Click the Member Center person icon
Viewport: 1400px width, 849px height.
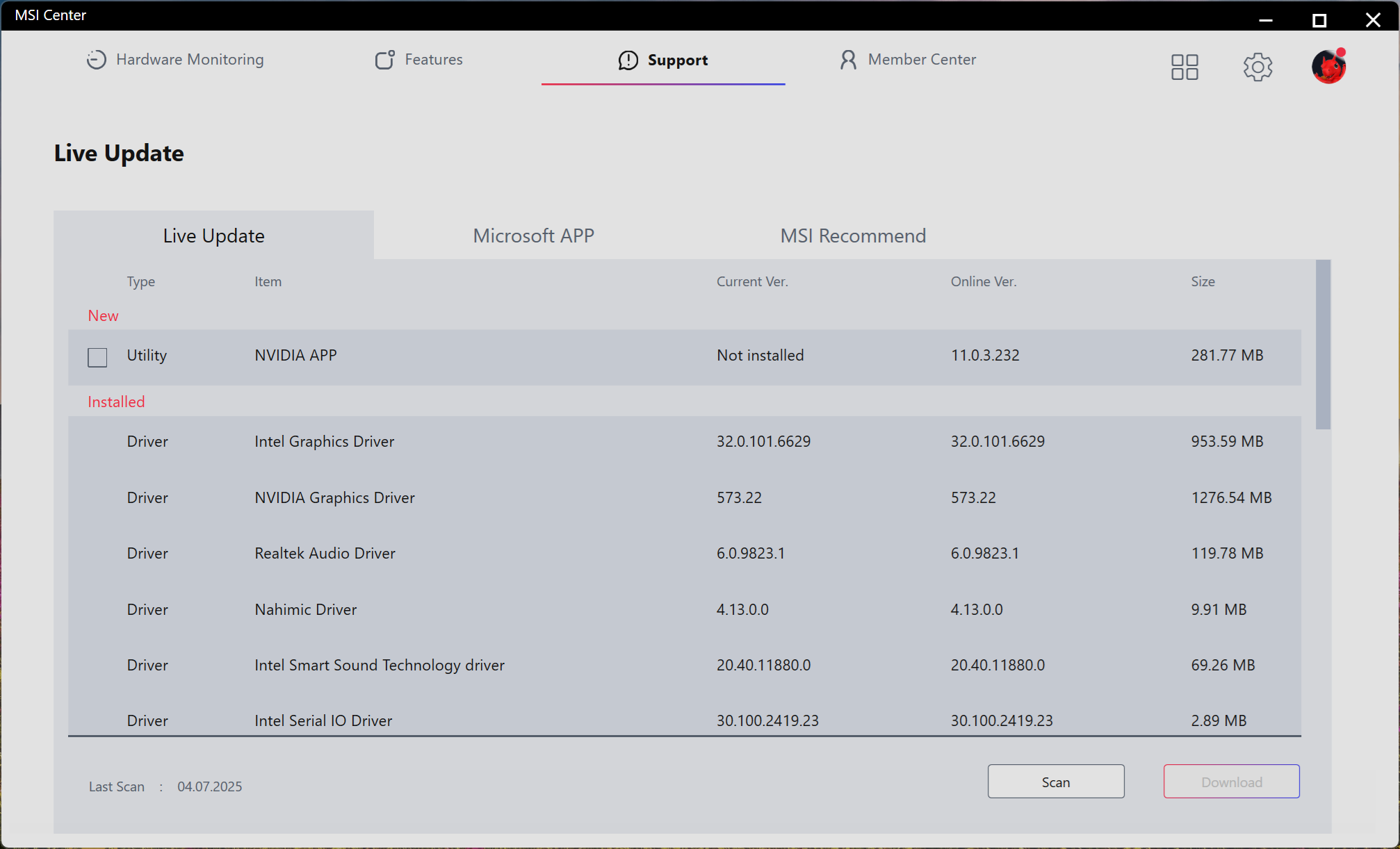click(847, 60)
